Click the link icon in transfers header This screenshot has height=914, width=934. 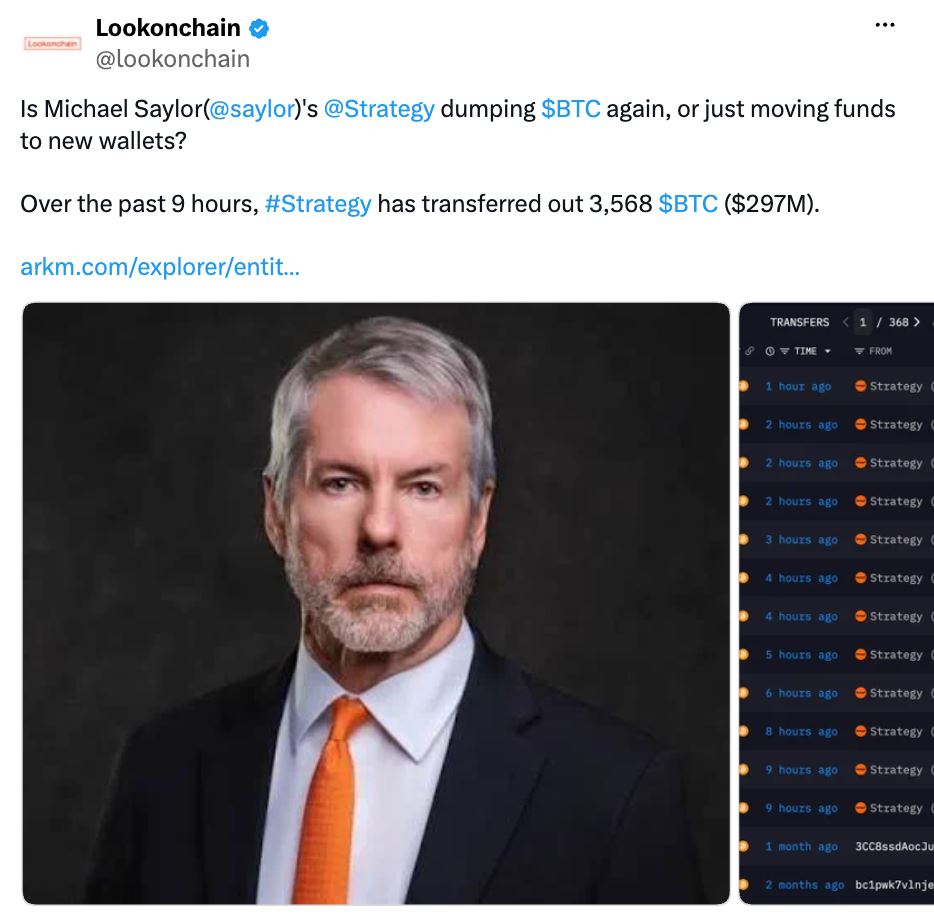coord(750,351)
